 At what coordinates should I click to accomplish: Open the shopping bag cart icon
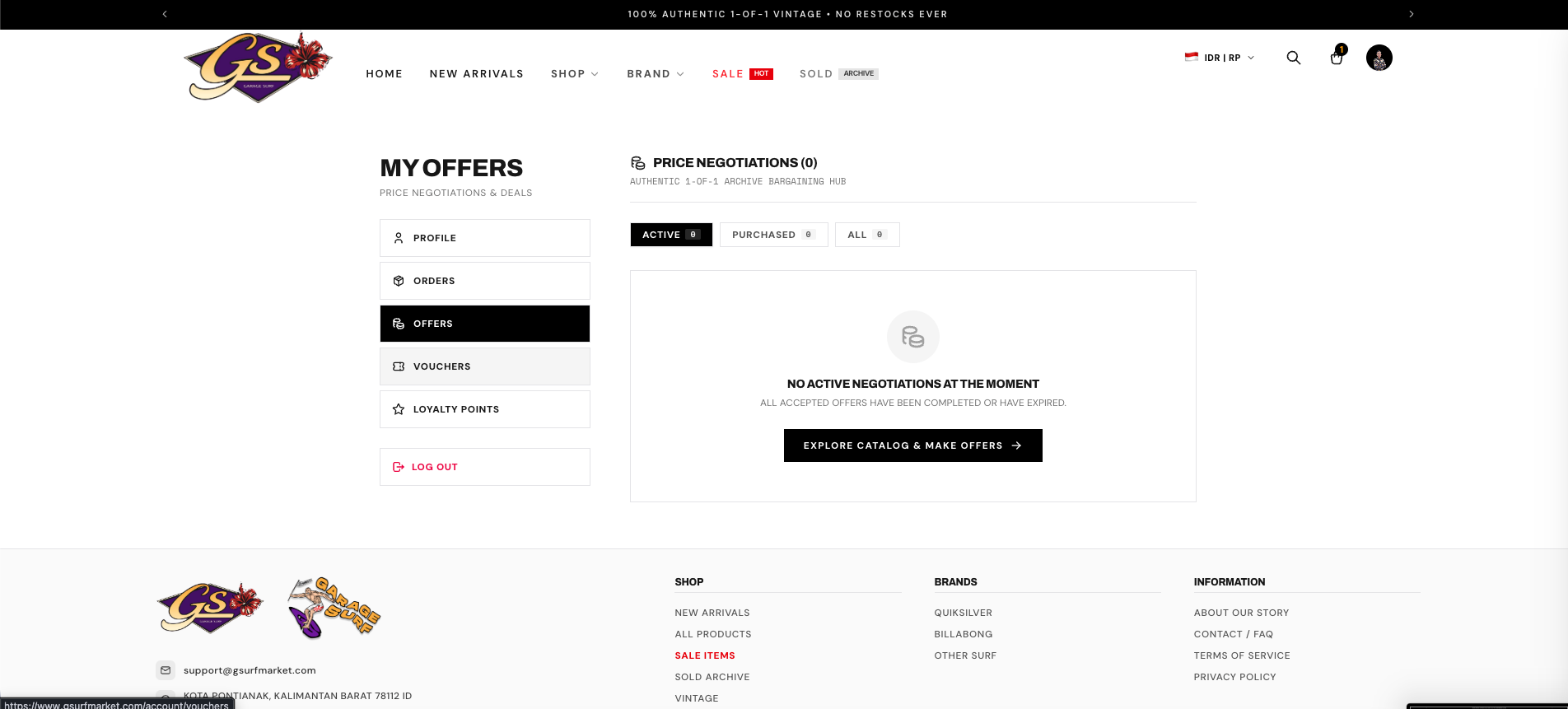point(1337,57)
